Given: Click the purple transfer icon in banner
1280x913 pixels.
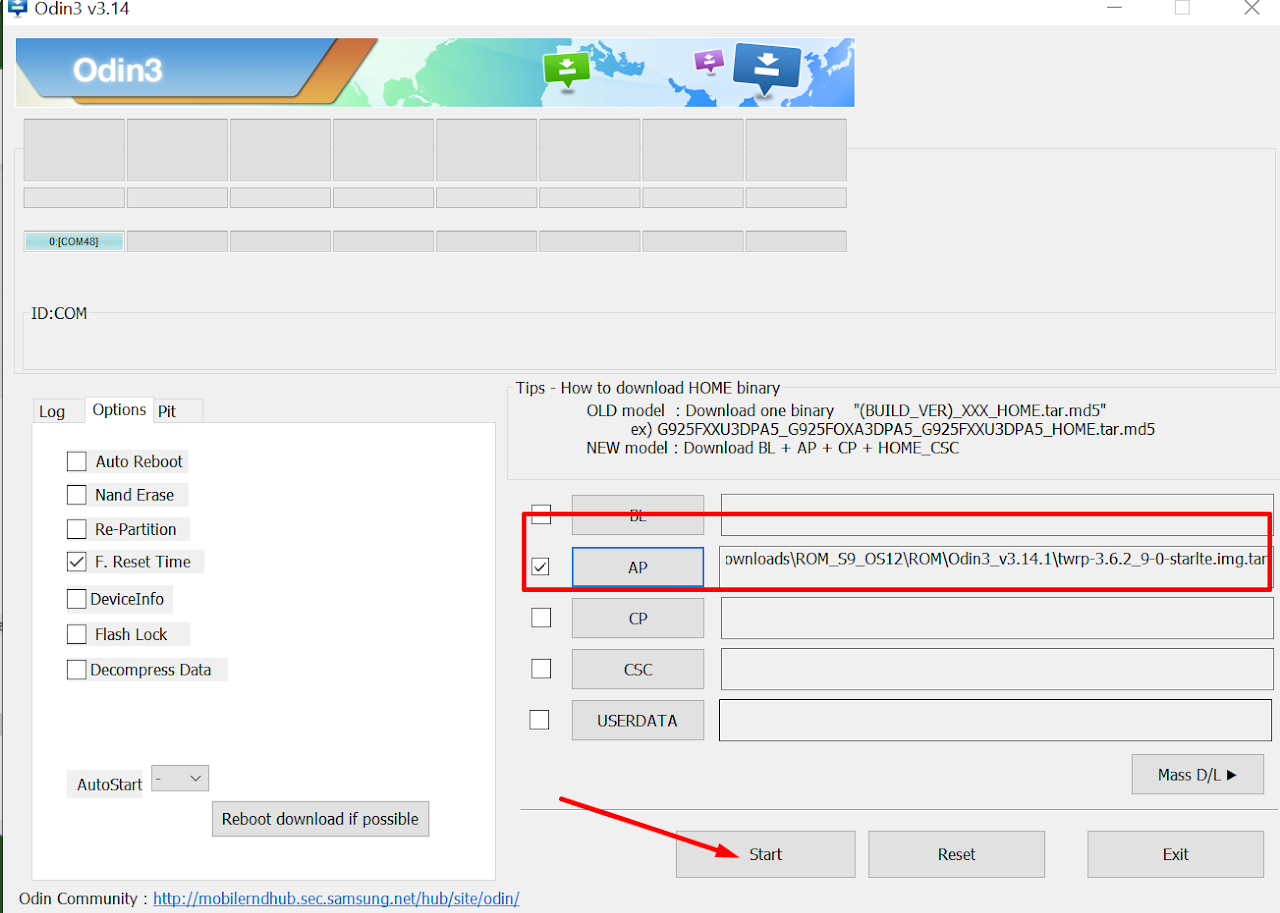Looking at the screenshot, I should pos(709,60).
